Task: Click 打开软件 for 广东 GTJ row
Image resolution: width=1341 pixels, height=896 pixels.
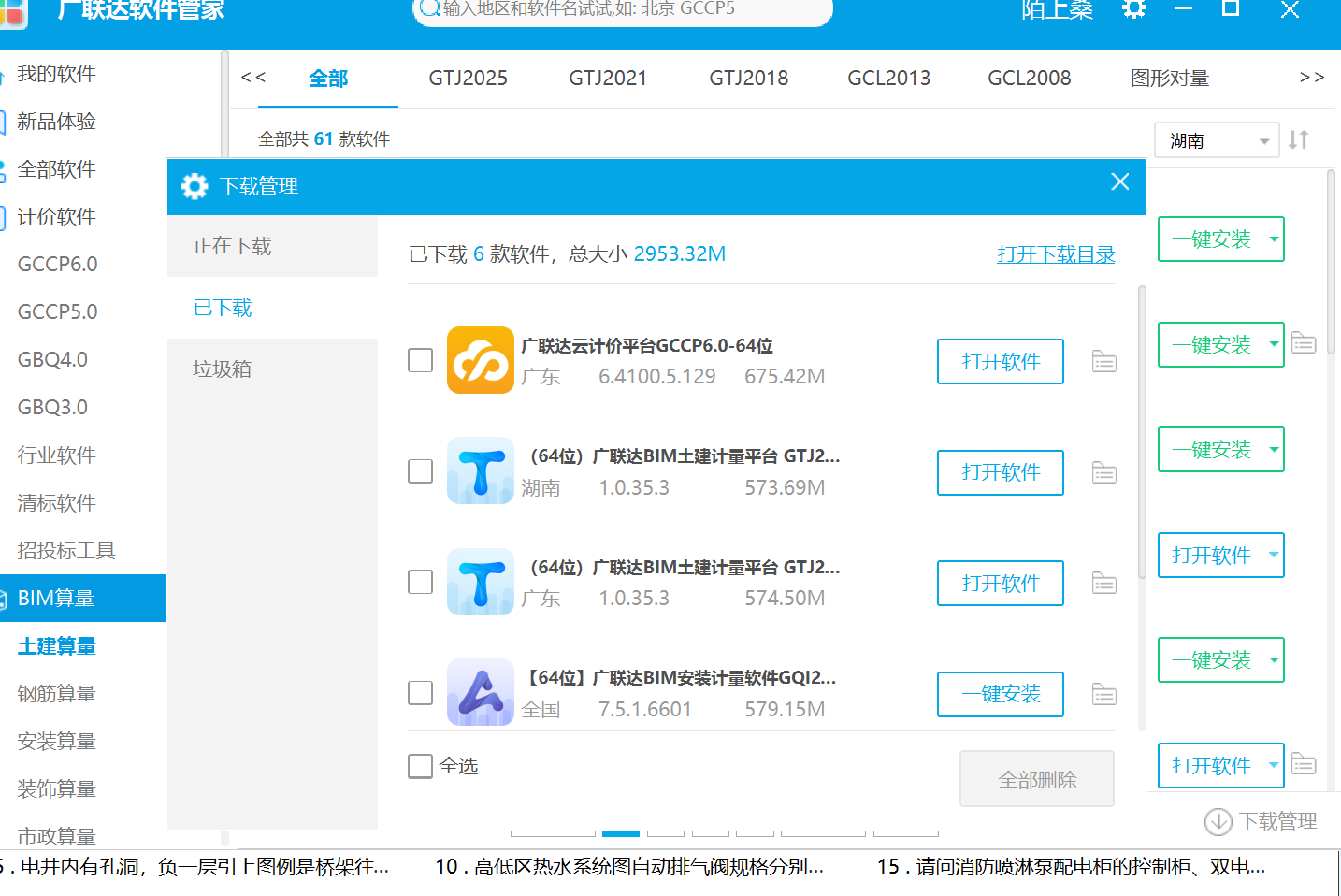Action: [1001, 583]
